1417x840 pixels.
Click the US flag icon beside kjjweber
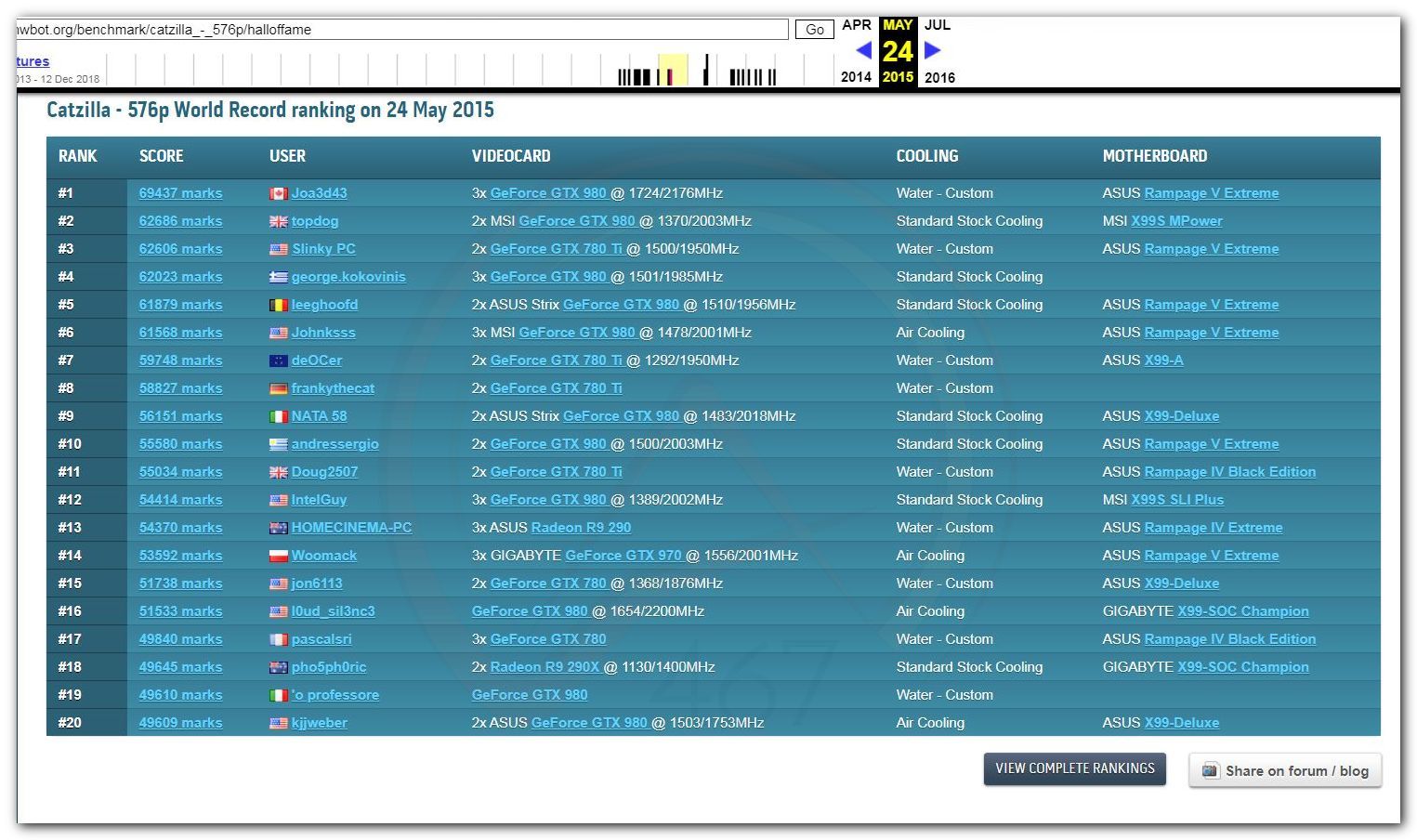point(278,723)
